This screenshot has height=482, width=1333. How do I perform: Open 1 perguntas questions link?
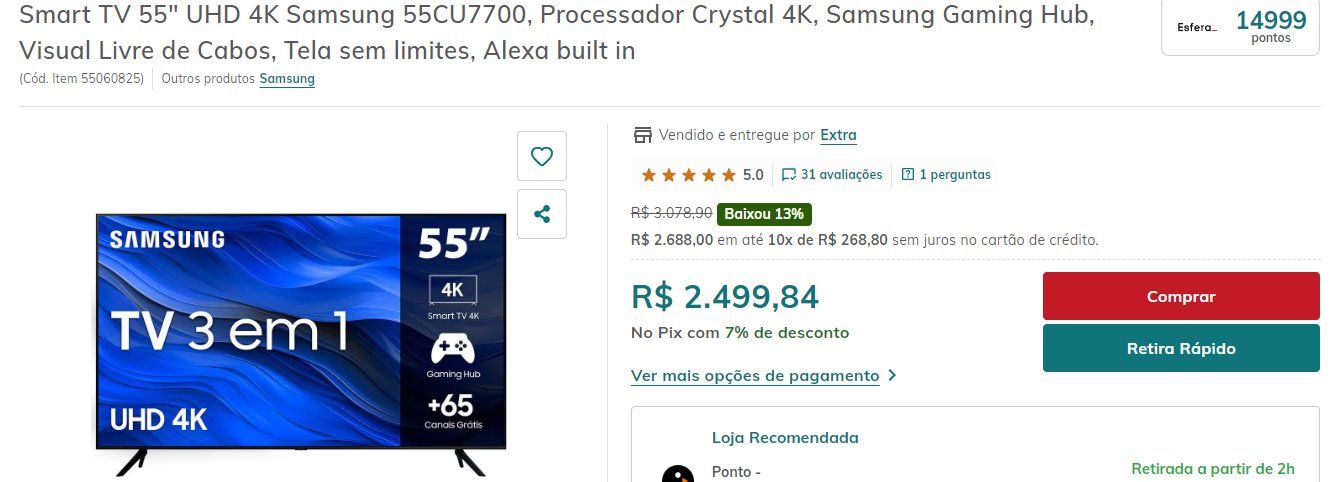955,174
